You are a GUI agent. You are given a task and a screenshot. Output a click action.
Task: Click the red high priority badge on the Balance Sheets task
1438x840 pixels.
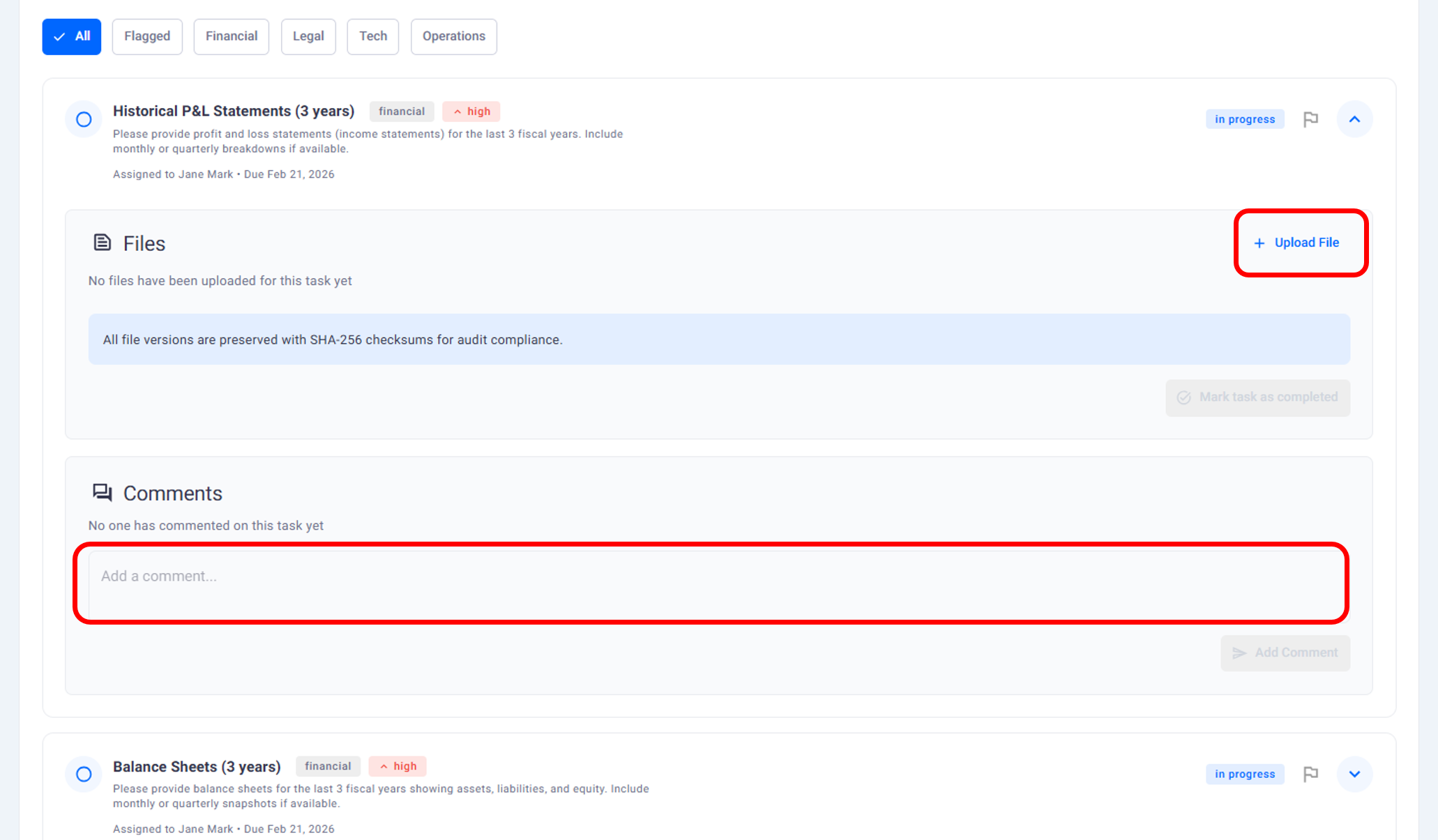coord(398,766)
